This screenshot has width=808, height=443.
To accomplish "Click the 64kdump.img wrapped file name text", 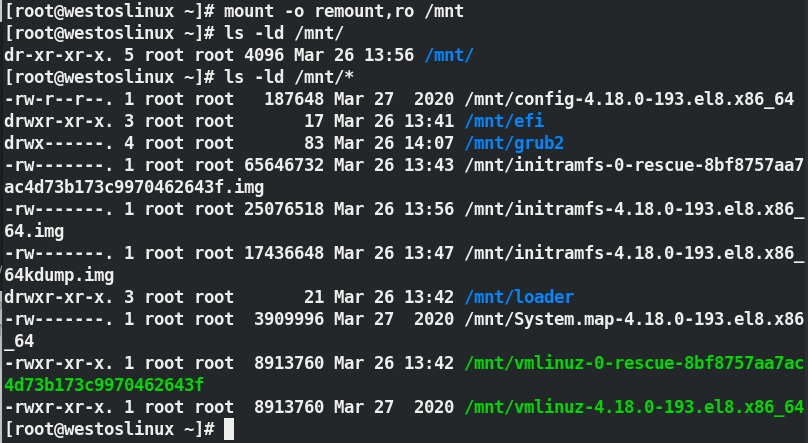I will (59, 276).
